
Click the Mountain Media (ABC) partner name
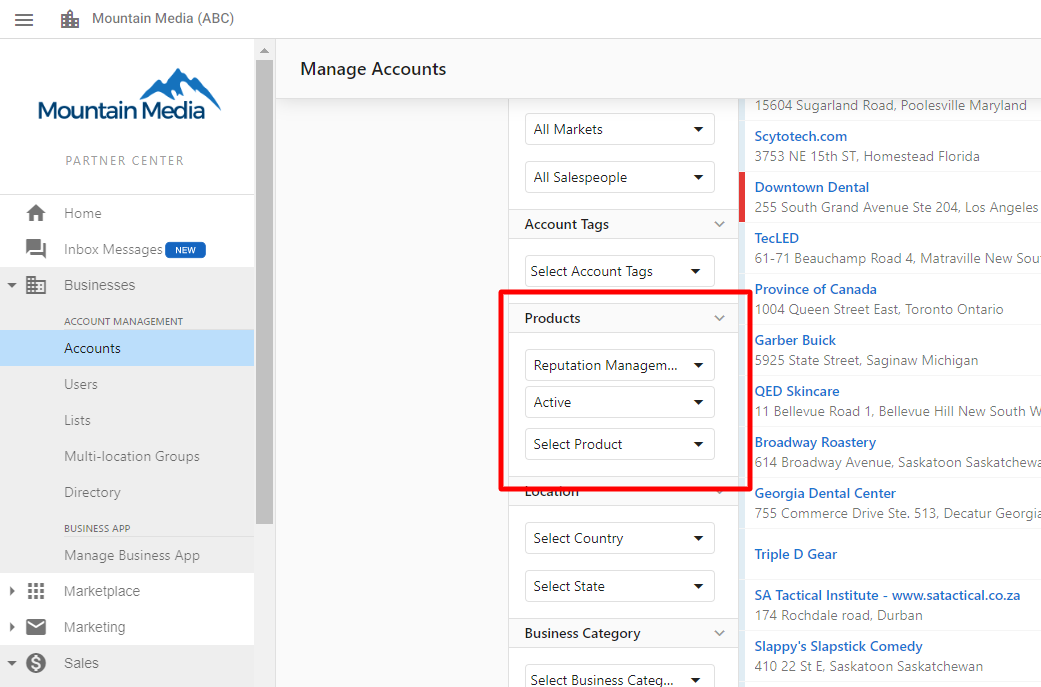(163, 19)
